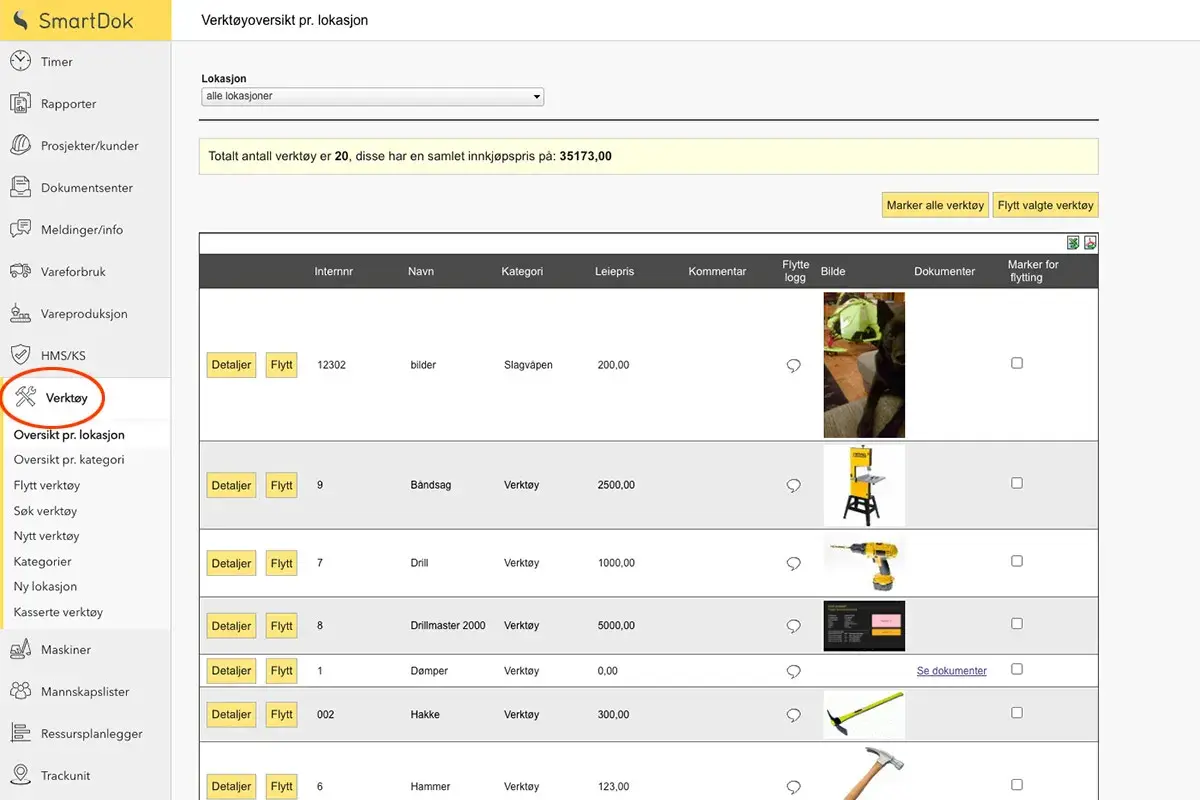Viewport: 1200px width, 800px height.
Task: Open the Båndsag tool thumbnail image
Action: coord(864,486)
